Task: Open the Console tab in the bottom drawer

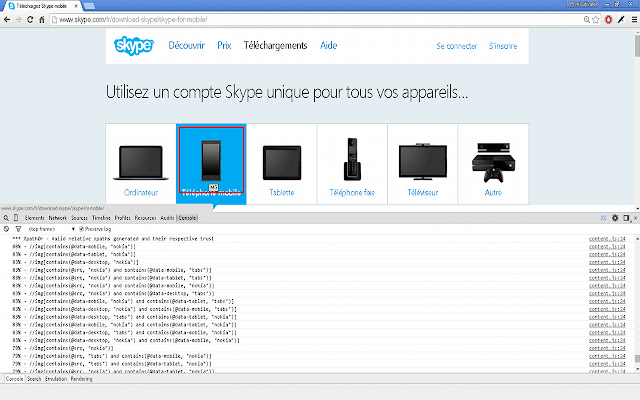Action: point(14,379)
